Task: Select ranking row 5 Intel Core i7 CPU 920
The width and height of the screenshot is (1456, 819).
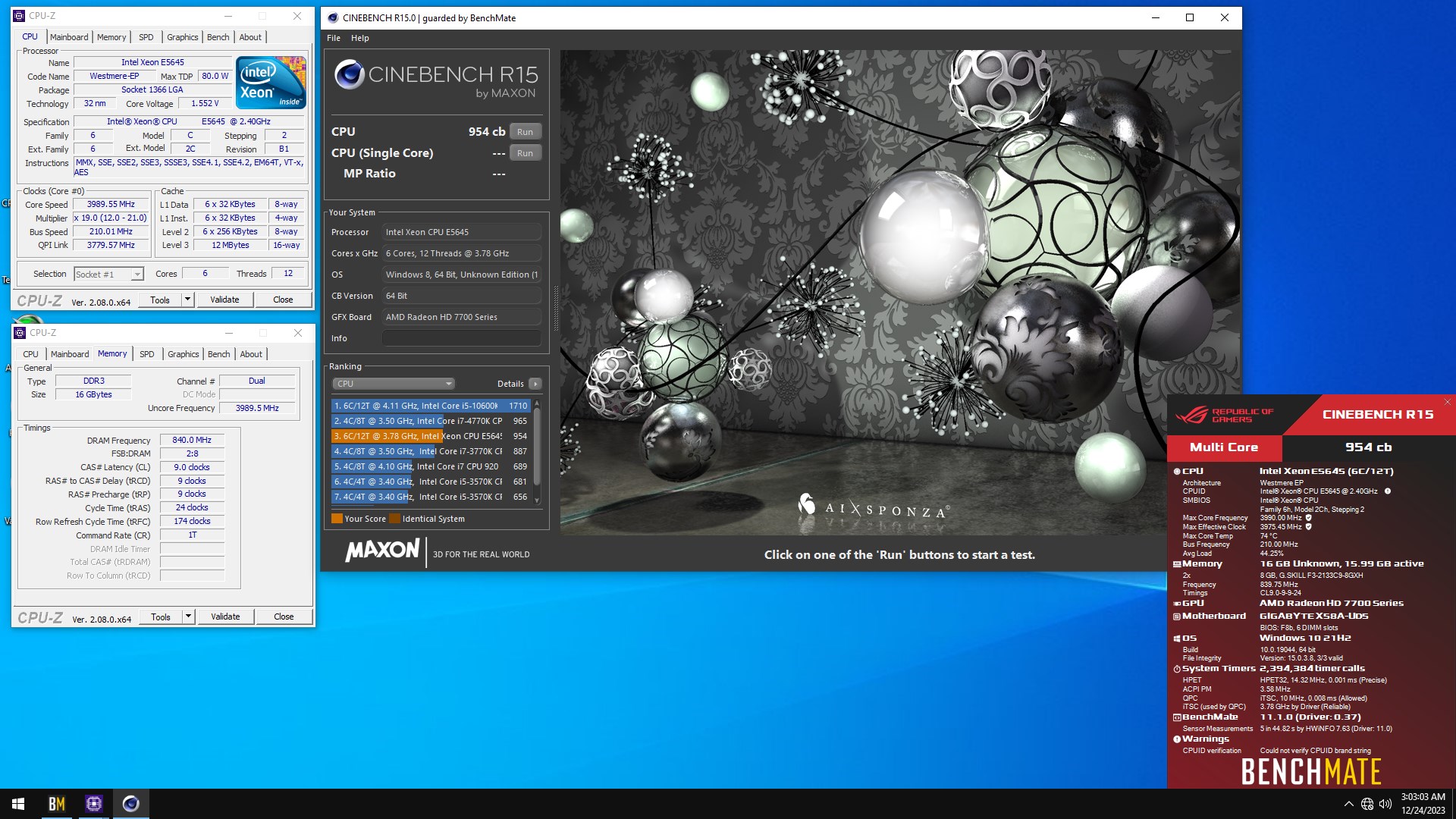Action: pos(431,466)
